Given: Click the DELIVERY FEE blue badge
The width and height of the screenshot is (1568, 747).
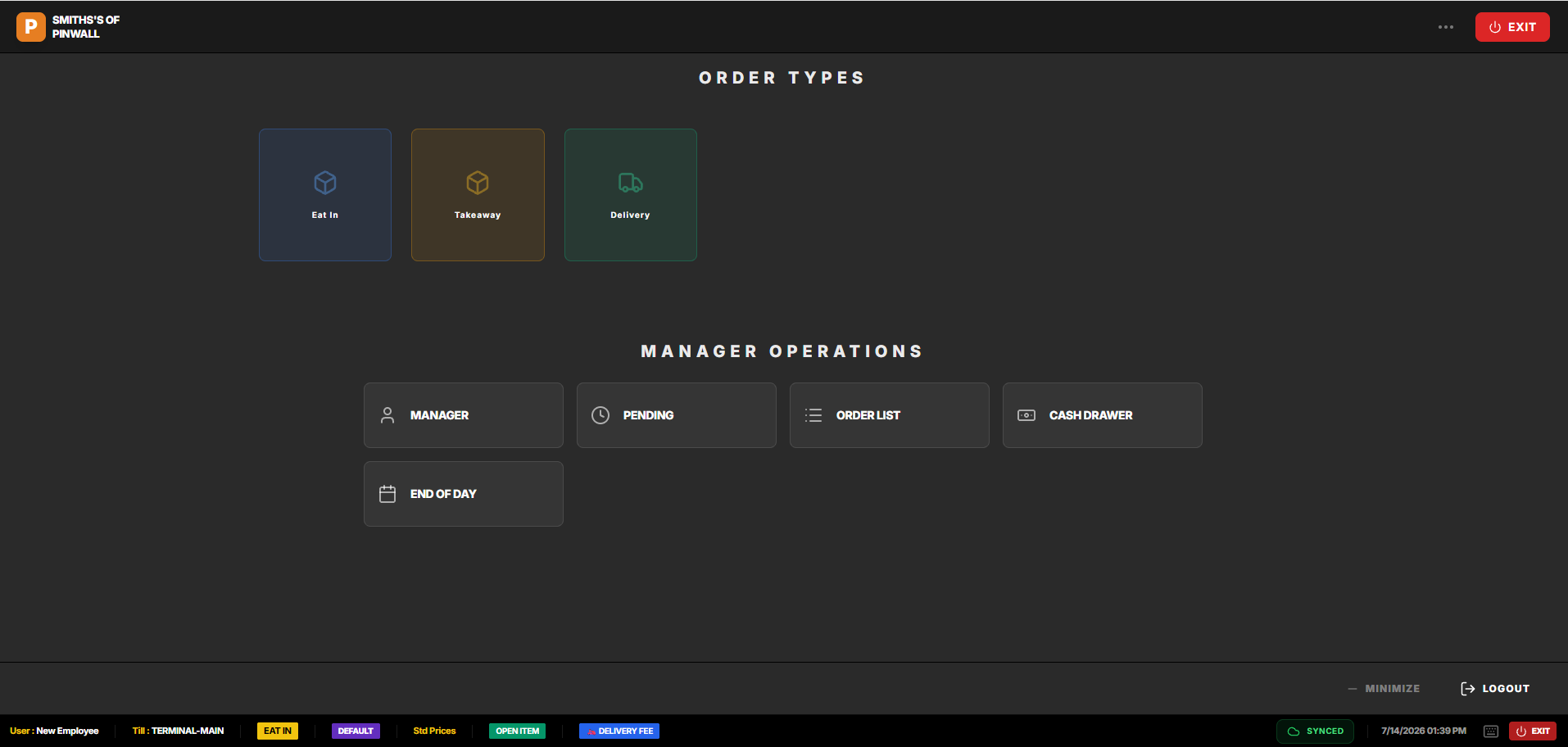Looking at the screenshot, I should (x=619, y=731).
